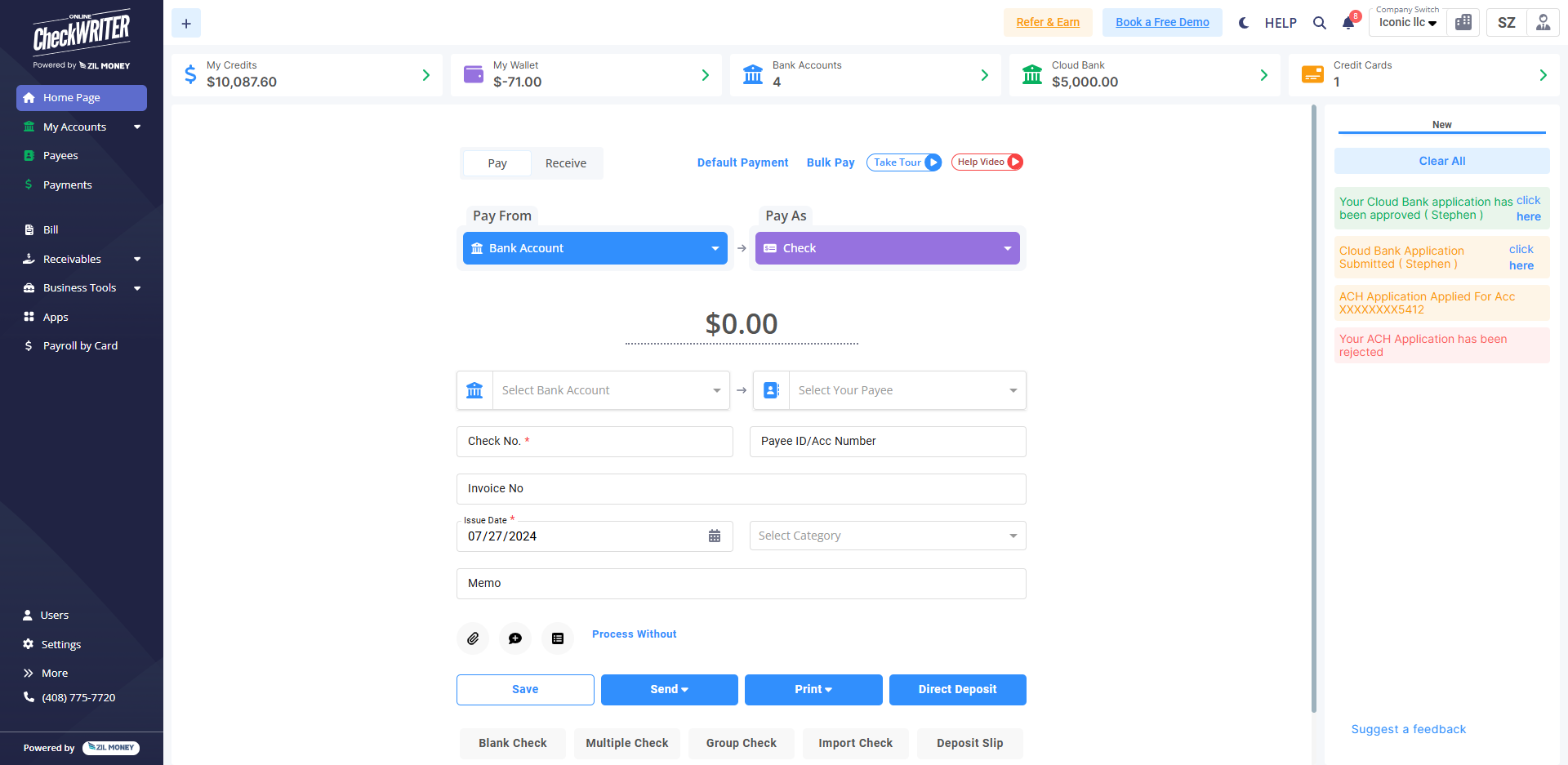The image size is (1568, 765).
Task: Expand My Accounts sidebar menu
Action: coord(82,127)
